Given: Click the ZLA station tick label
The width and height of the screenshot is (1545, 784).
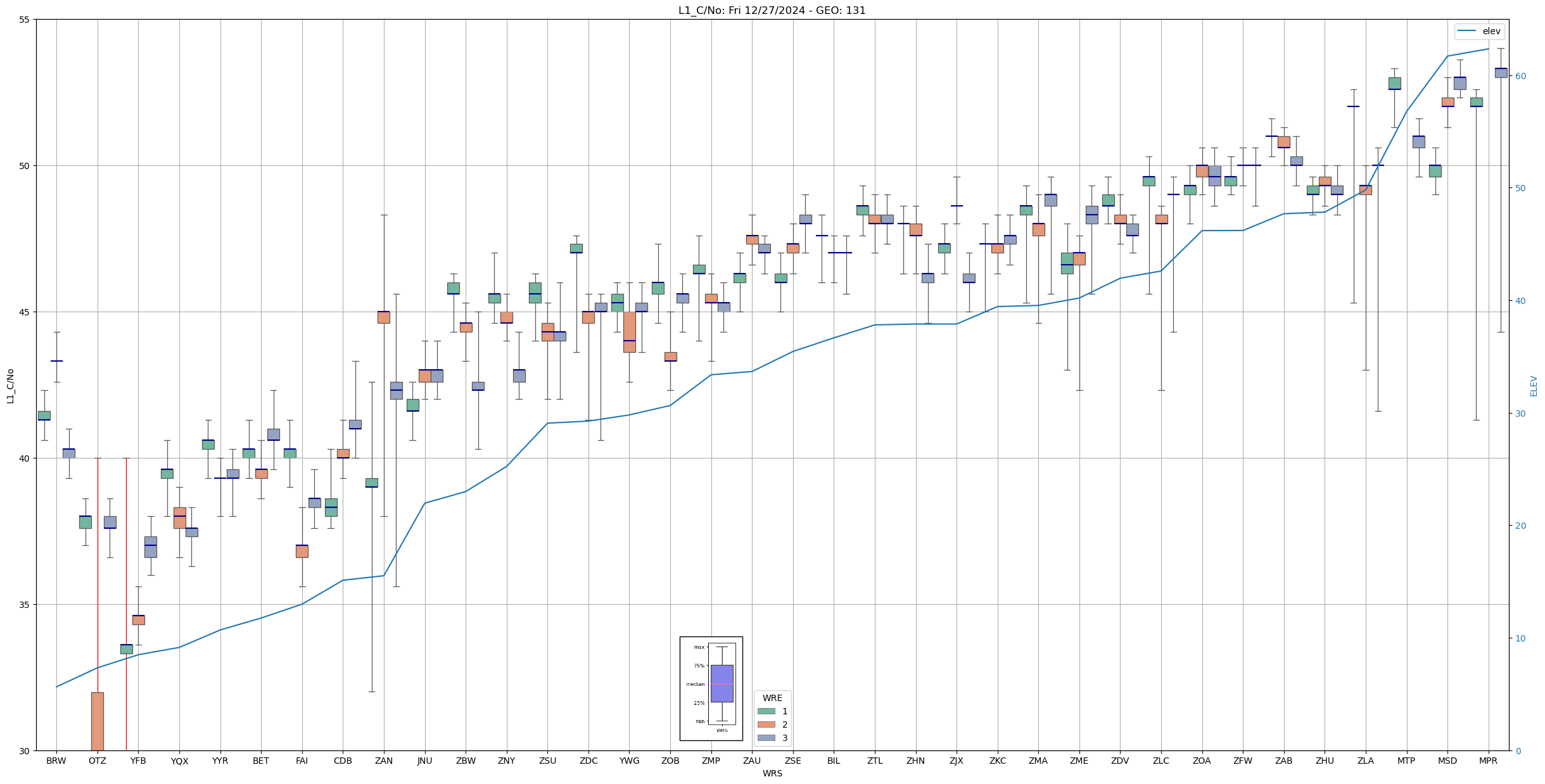Looking at the screenshot, I should (1365, 761).
